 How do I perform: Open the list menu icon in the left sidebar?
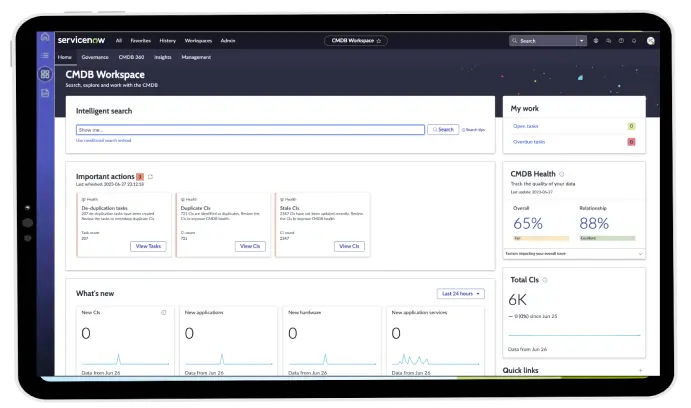pyautogui.click(x=45, y=56)
